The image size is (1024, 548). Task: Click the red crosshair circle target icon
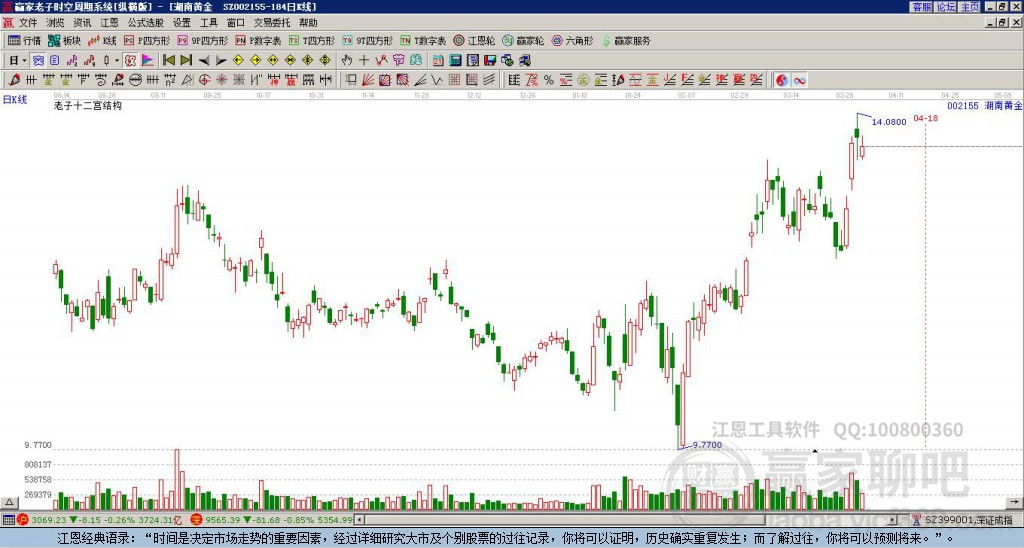pyautogui.click(x=204, y=80)
